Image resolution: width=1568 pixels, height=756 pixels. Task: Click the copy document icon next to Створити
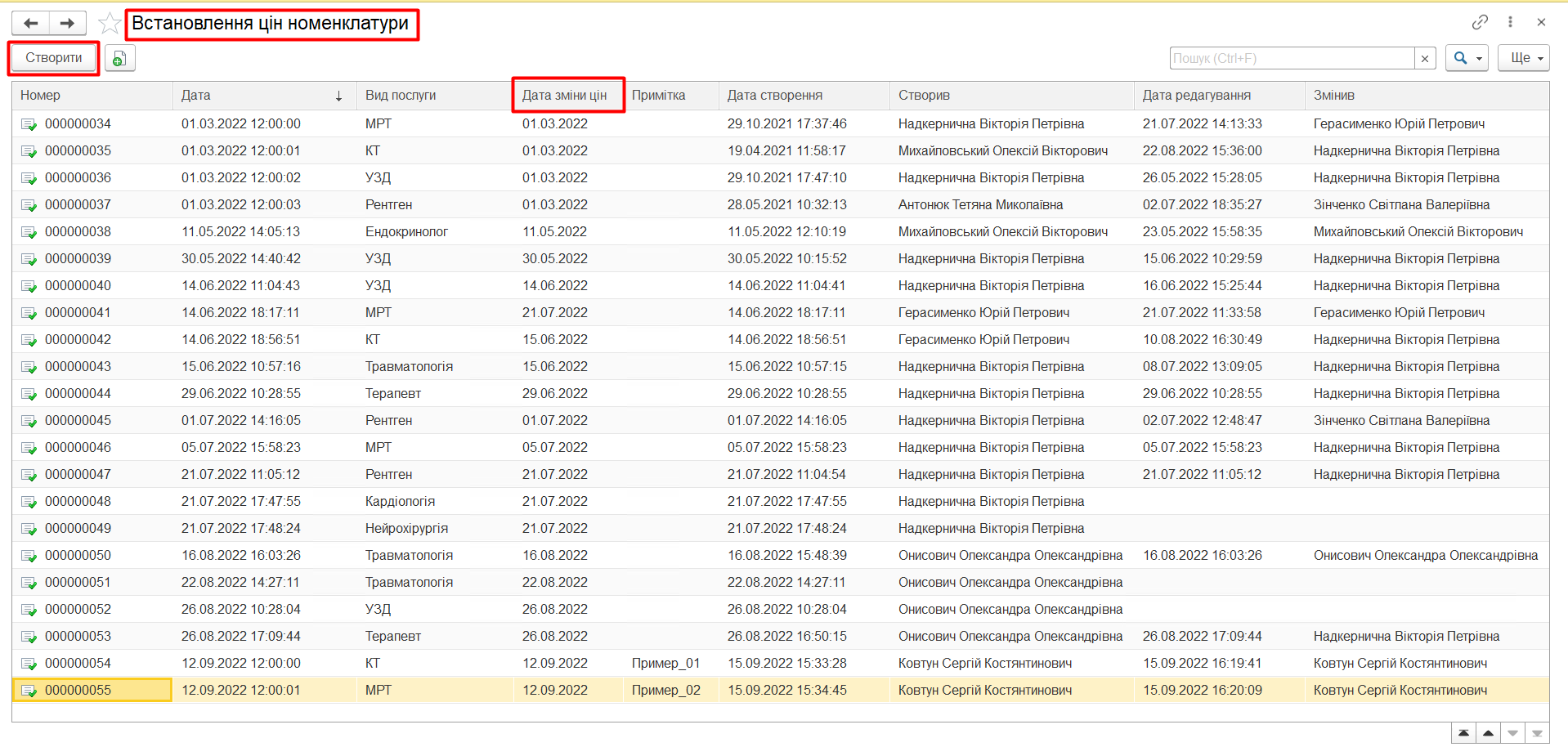click(x=119, y=58)
